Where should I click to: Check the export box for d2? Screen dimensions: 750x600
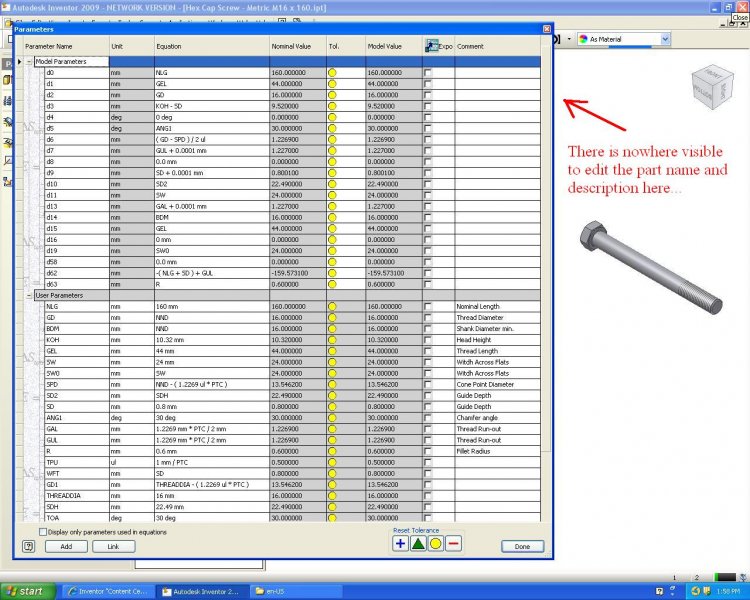click(428, 95)
